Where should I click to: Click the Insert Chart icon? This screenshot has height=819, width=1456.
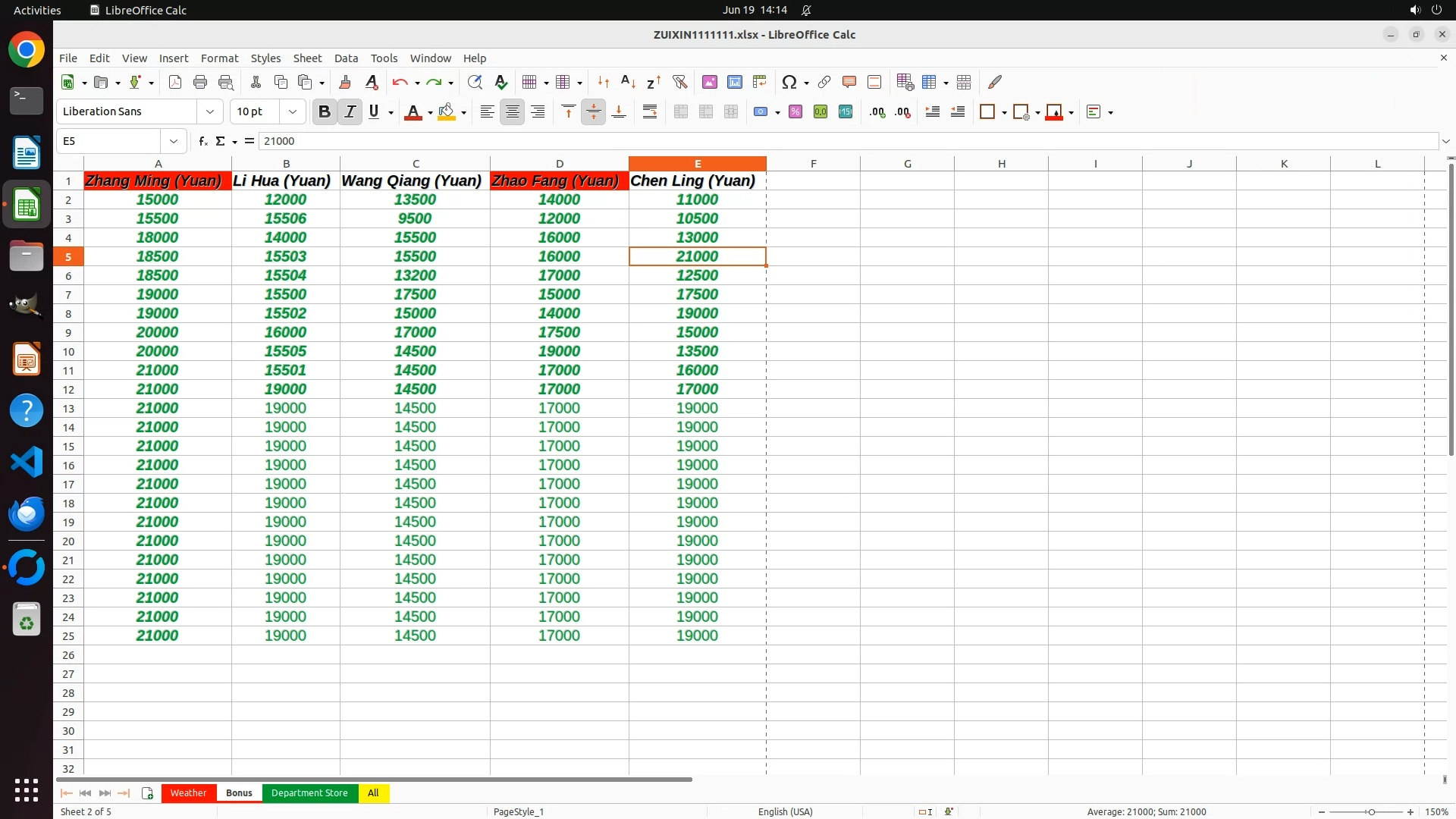click(734, 82)
